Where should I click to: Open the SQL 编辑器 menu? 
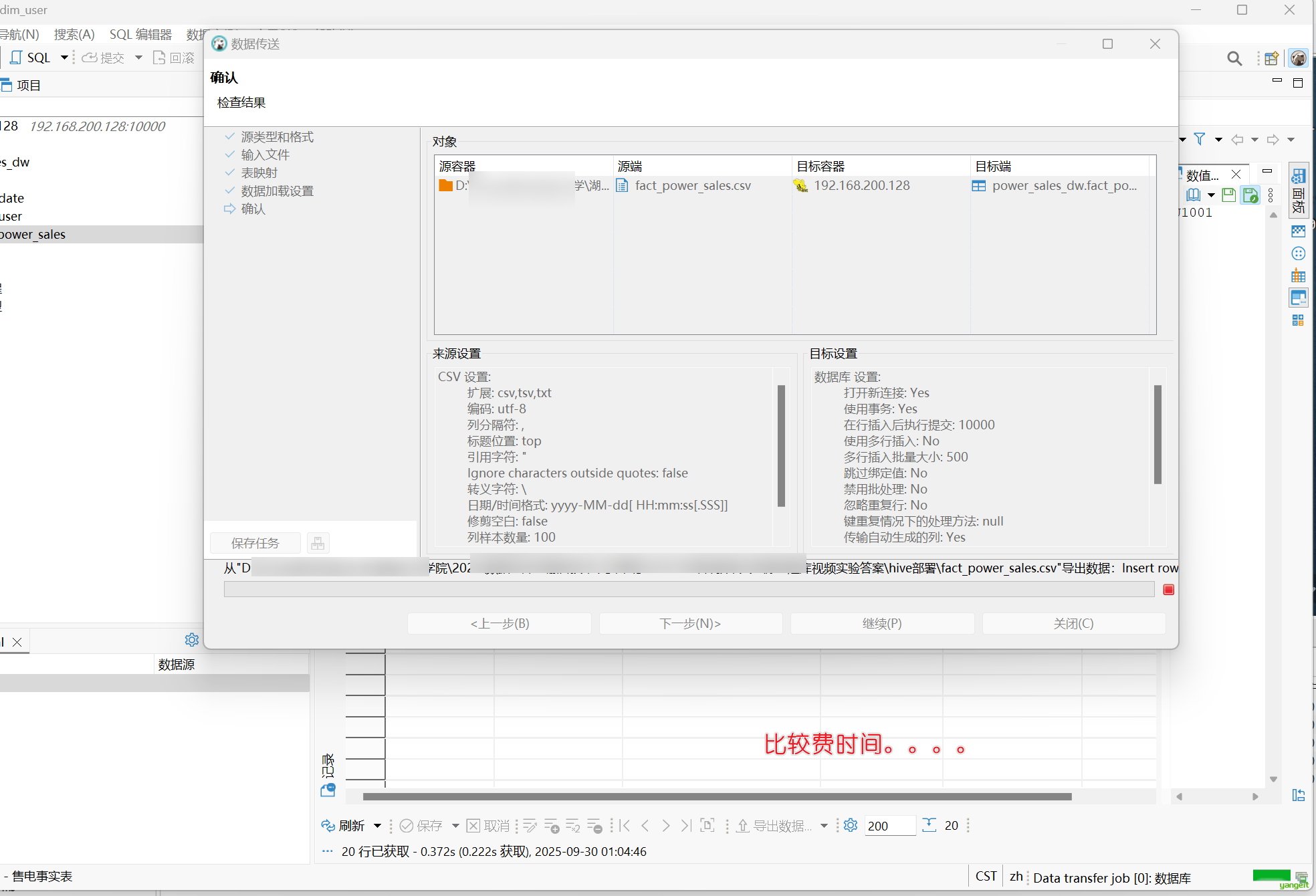(x=140, y=34)
